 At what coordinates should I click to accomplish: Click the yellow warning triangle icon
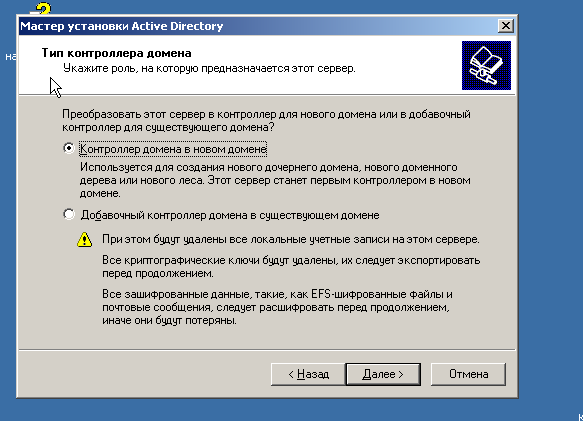tap(84, 240)
